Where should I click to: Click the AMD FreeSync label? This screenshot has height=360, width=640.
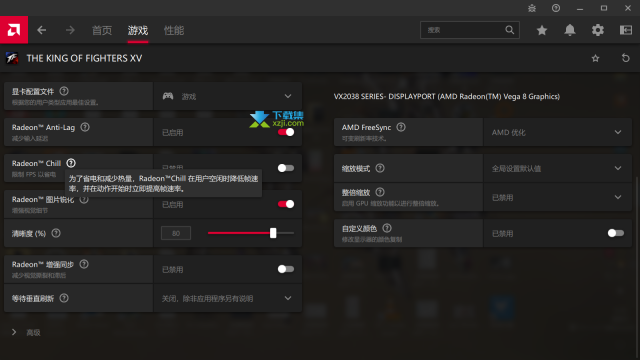366,127
